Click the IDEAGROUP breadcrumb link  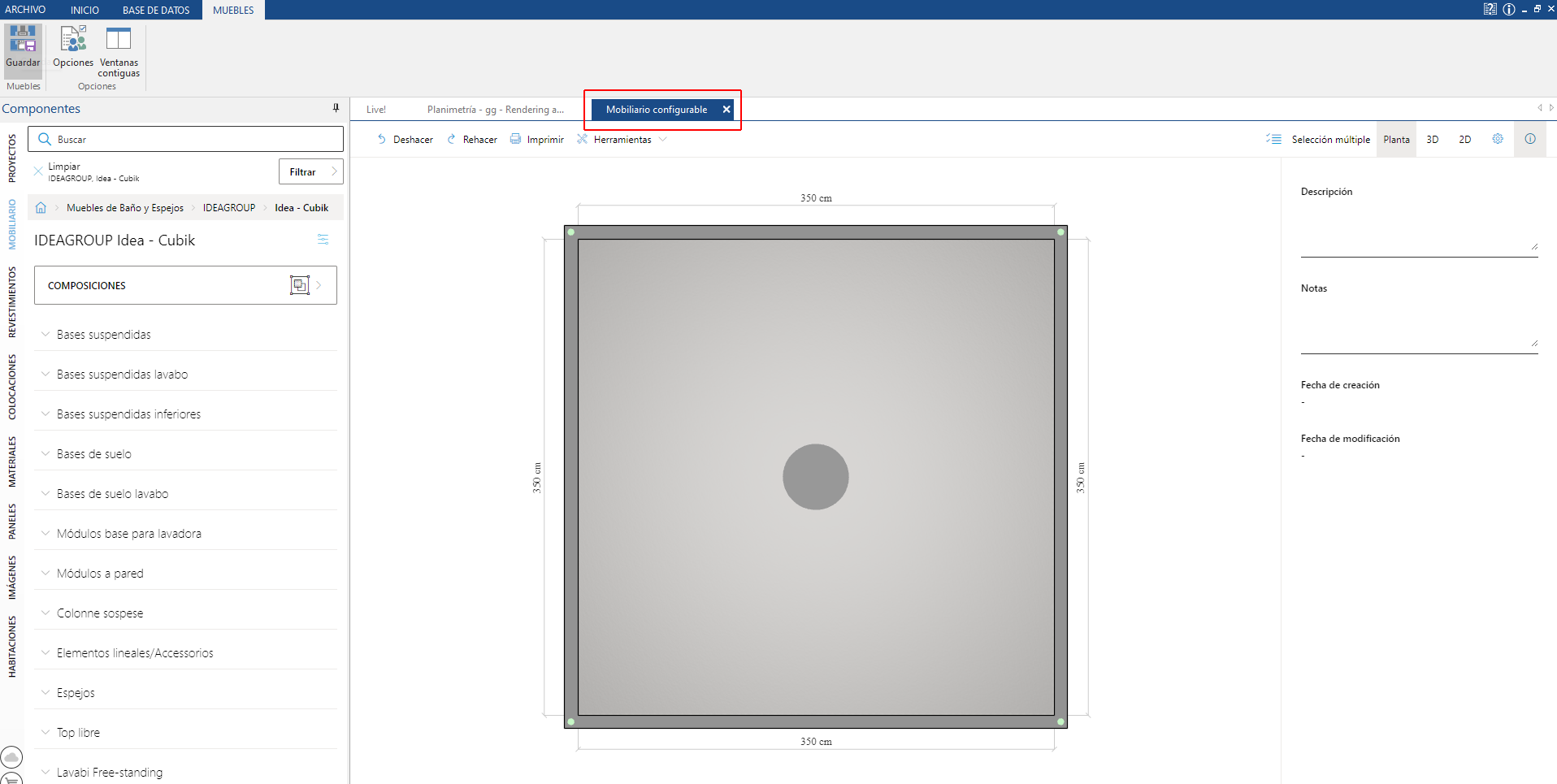coord(229,208)
